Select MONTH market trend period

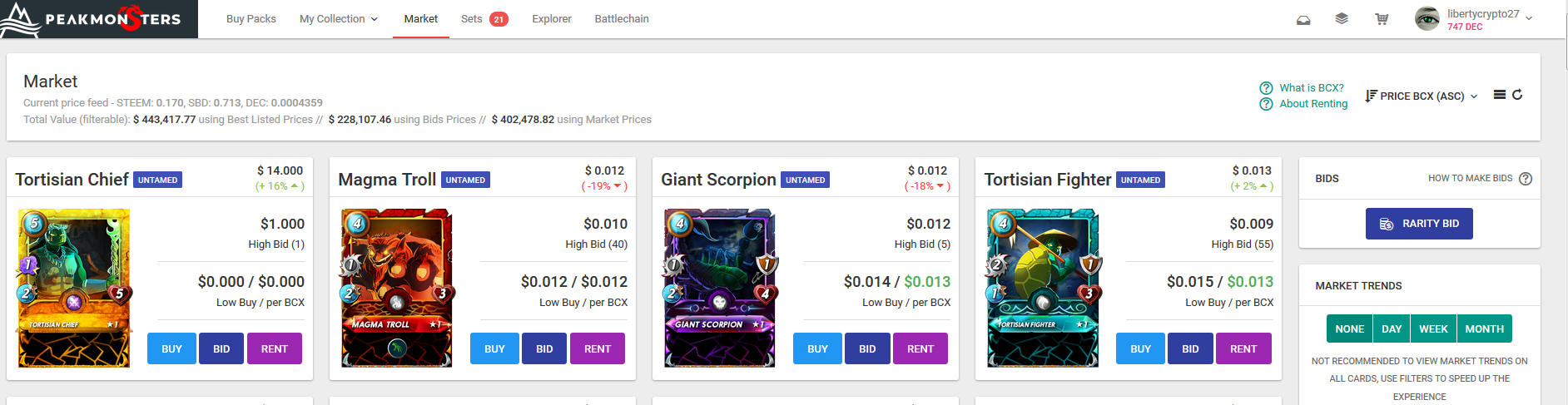pyautogui.click(x=1484, y=328)
